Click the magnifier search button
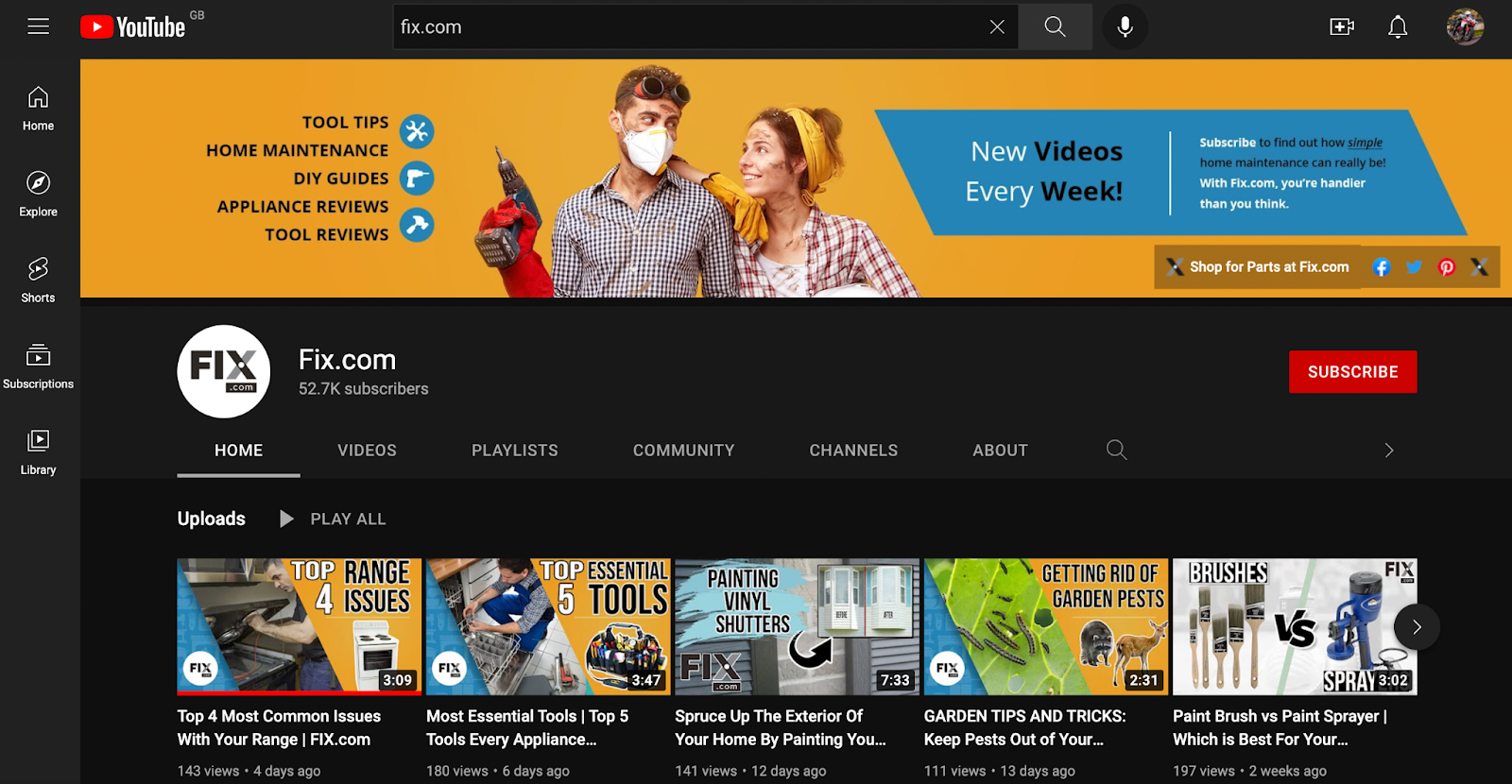The image size is (1512, 784). click(x=1055, y=26)
